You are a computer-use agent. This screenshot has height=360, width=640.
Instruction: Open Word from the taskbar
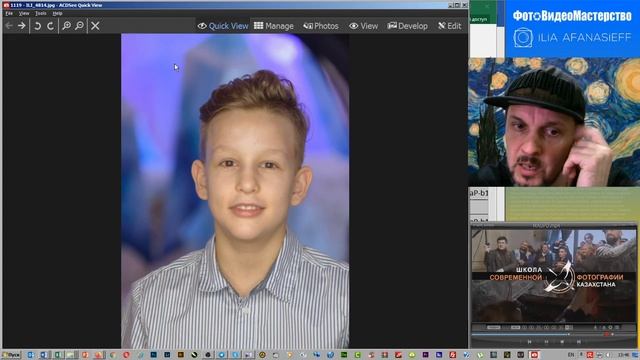click(x=43, y=355)
